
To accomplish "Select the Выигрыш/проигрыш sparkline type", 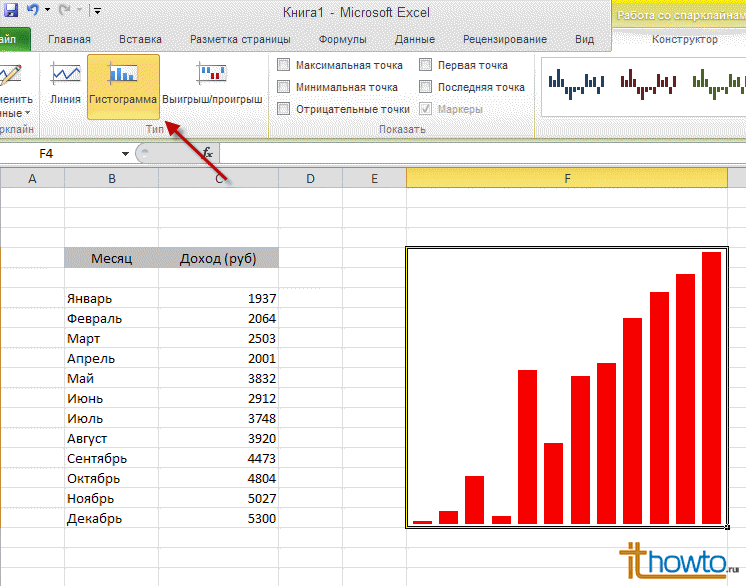I will click(212, 84).
